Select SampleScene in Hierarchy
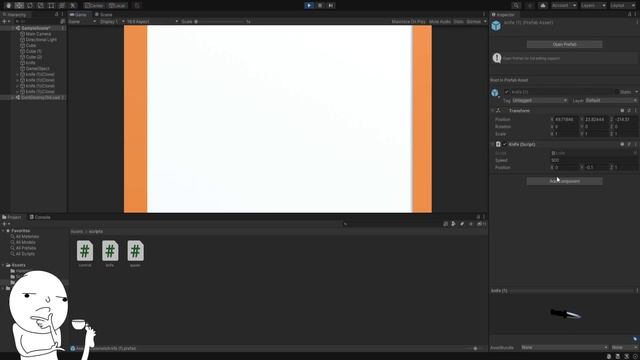Image resolution: width=640 pixels, height=360 pixels. pyautogui.click(x=36, y=28)
